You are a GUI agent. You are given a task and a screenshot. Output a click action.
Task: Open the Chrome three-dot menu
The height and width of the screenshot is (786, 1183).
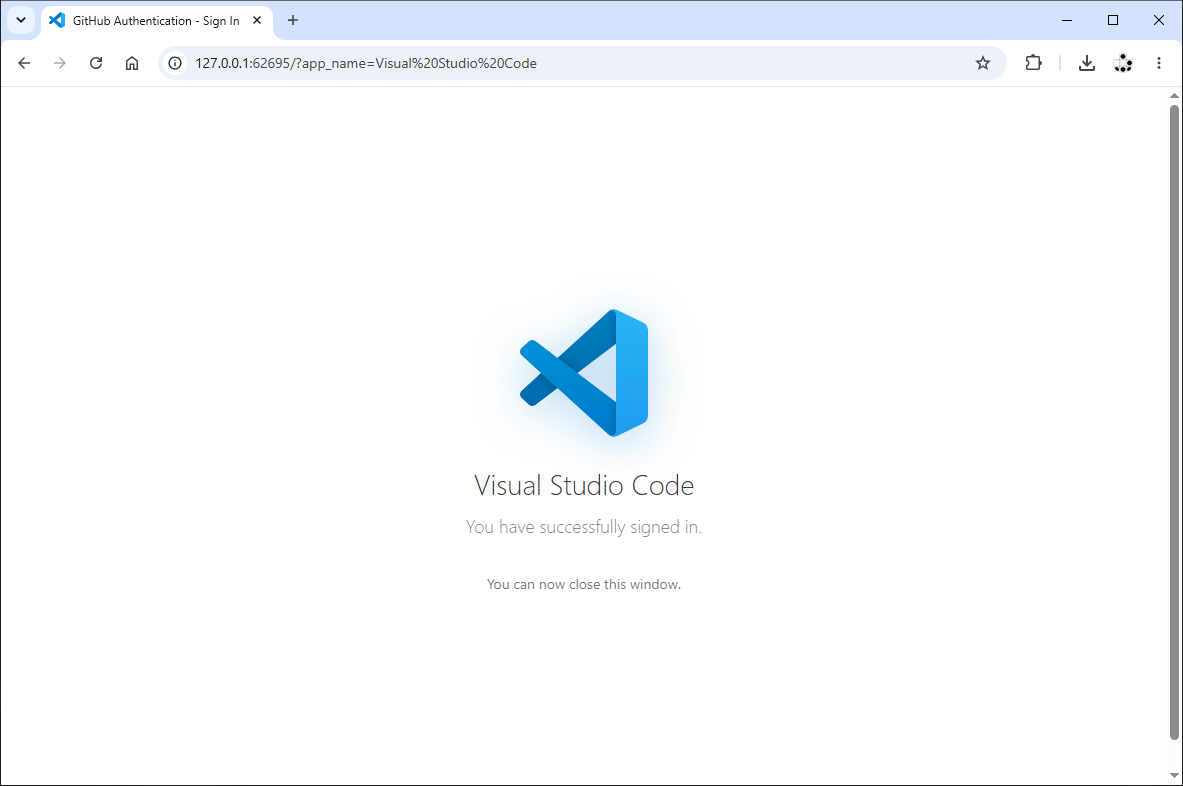[x=1159, y=63]
